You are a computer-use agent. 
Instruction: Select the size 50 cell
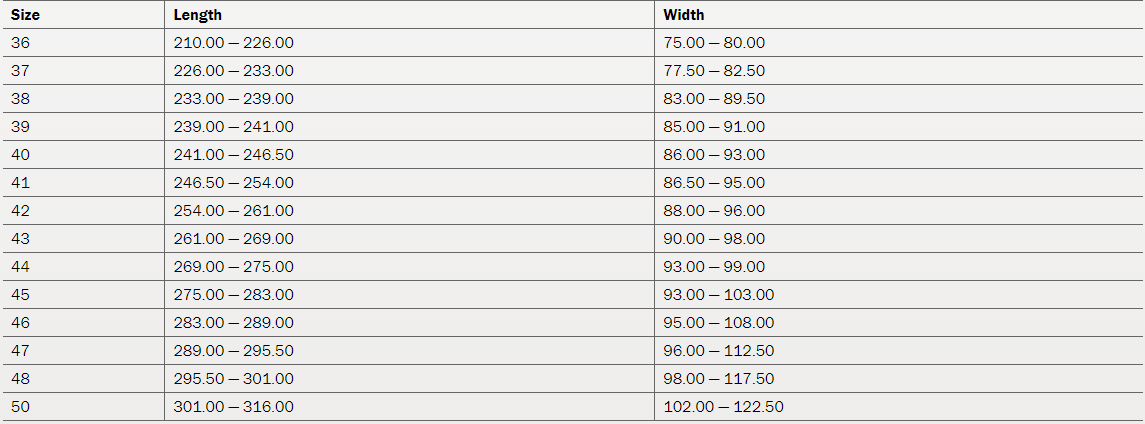(x=21, y=407)
